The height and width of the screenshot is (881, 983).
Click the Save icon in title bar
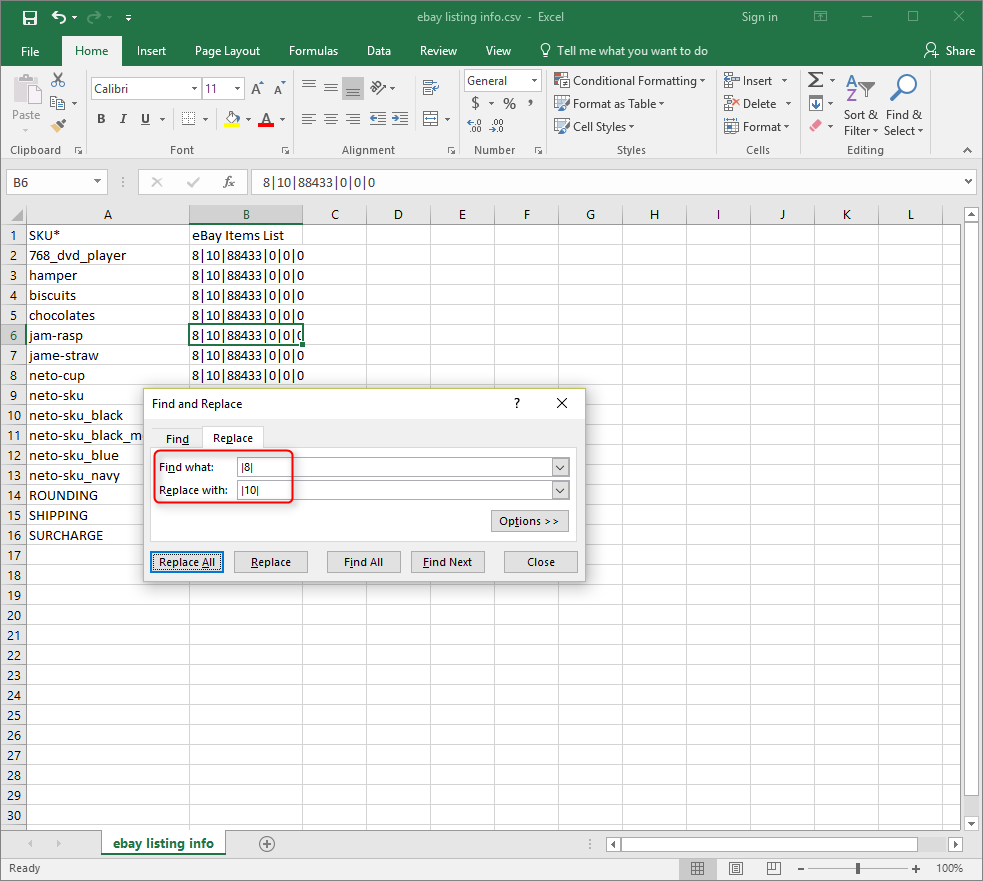pos(29,18)
